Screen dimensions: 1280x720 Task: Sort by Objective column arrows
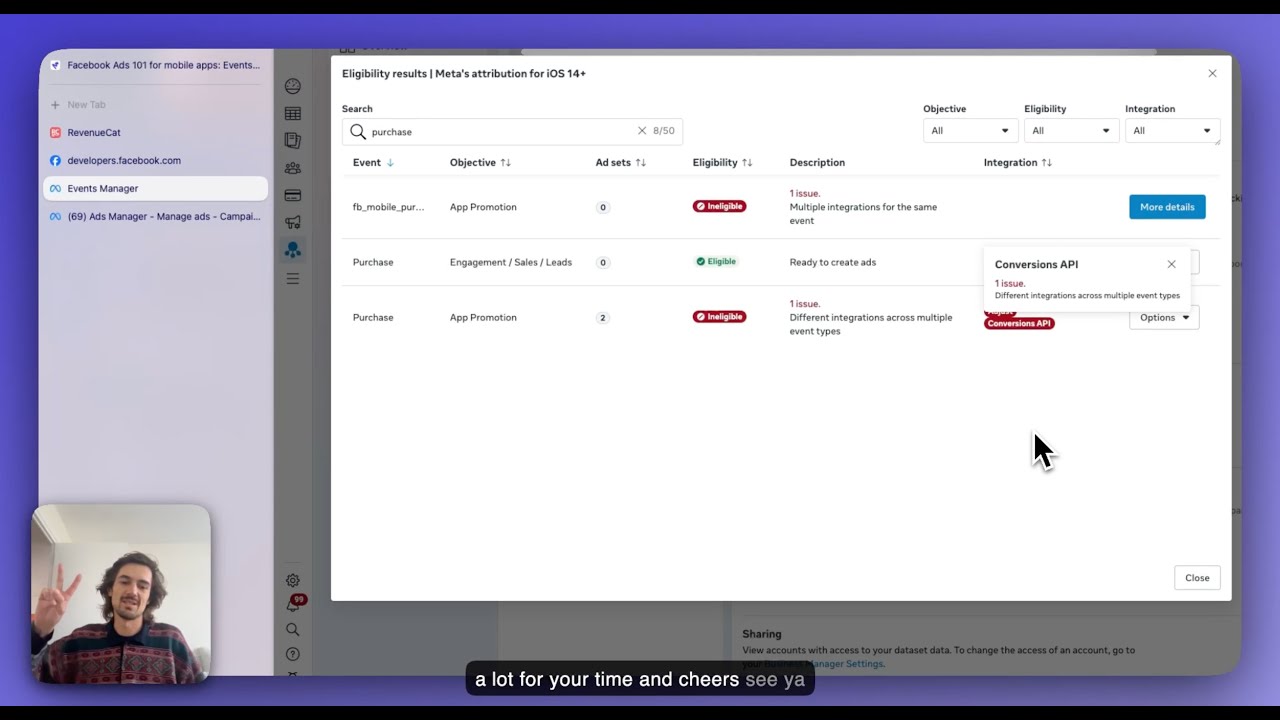tap(505, 162)
